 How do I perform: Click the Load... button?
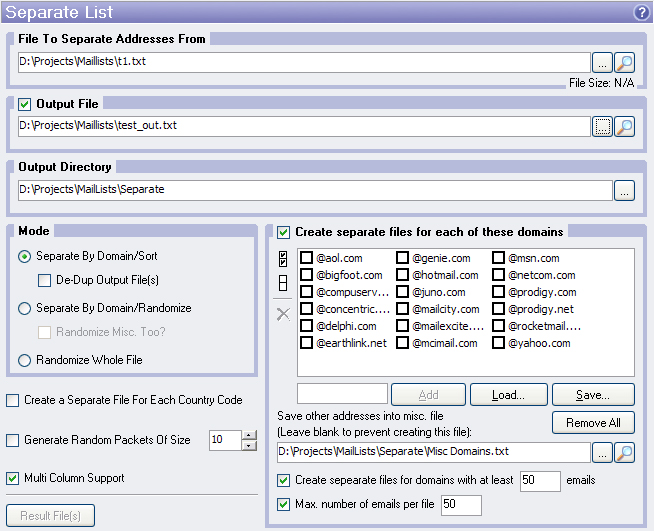508,394
